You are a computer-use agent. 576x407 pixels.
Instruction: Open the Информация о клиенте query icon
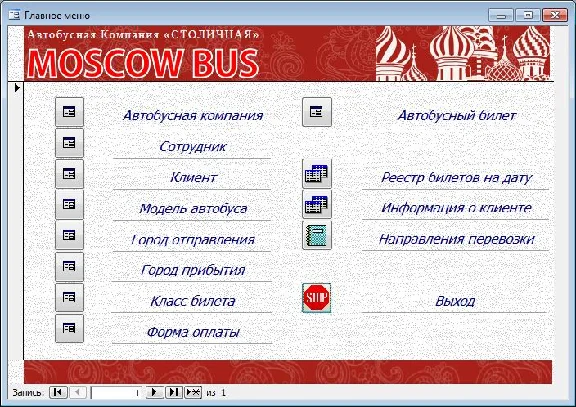(x=317, y=204)
